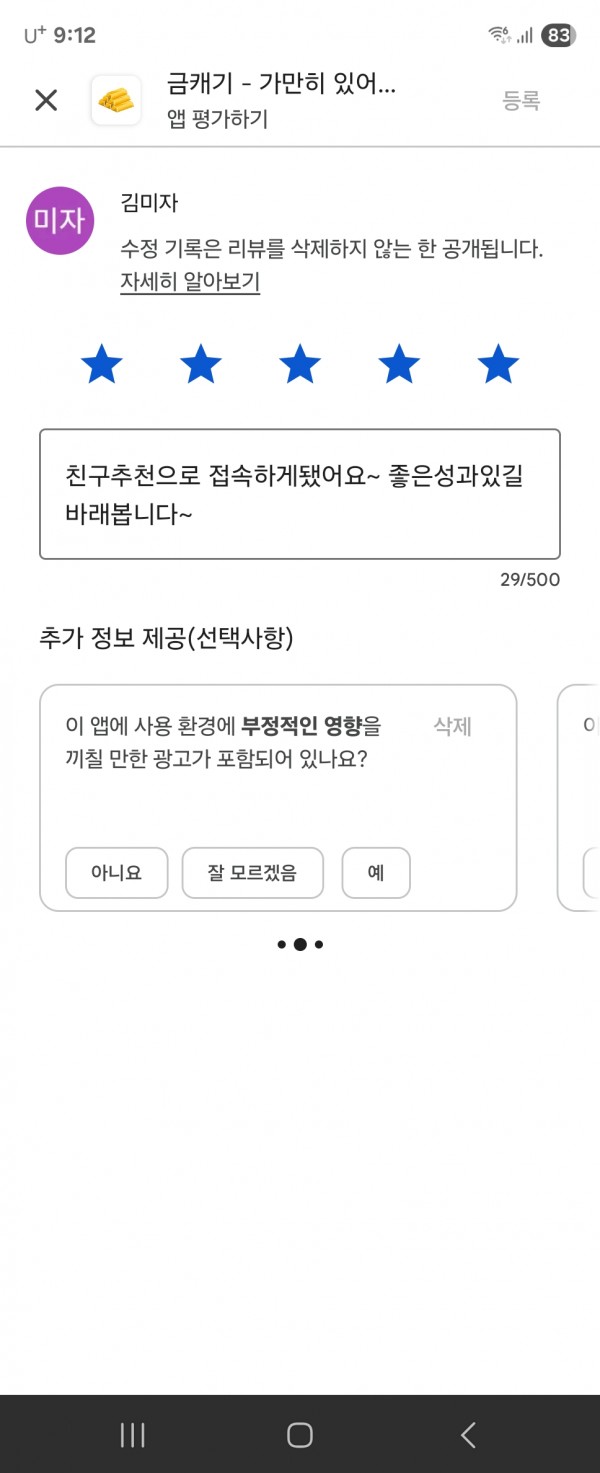
Task: Tap 등록 to post the review
Action: (x=521, y=100)
